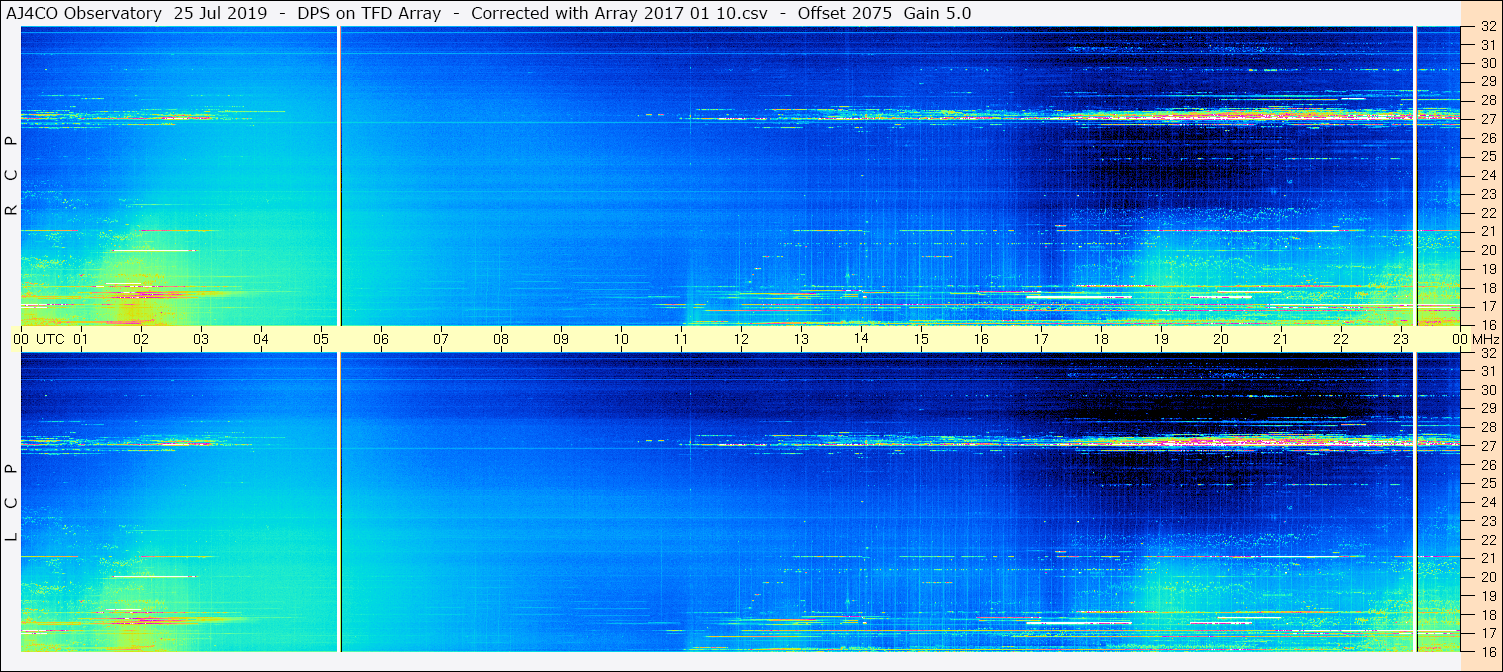Select the 12 hour tick on the time axis
1503x672 pixels.
[x=741, y=339]
